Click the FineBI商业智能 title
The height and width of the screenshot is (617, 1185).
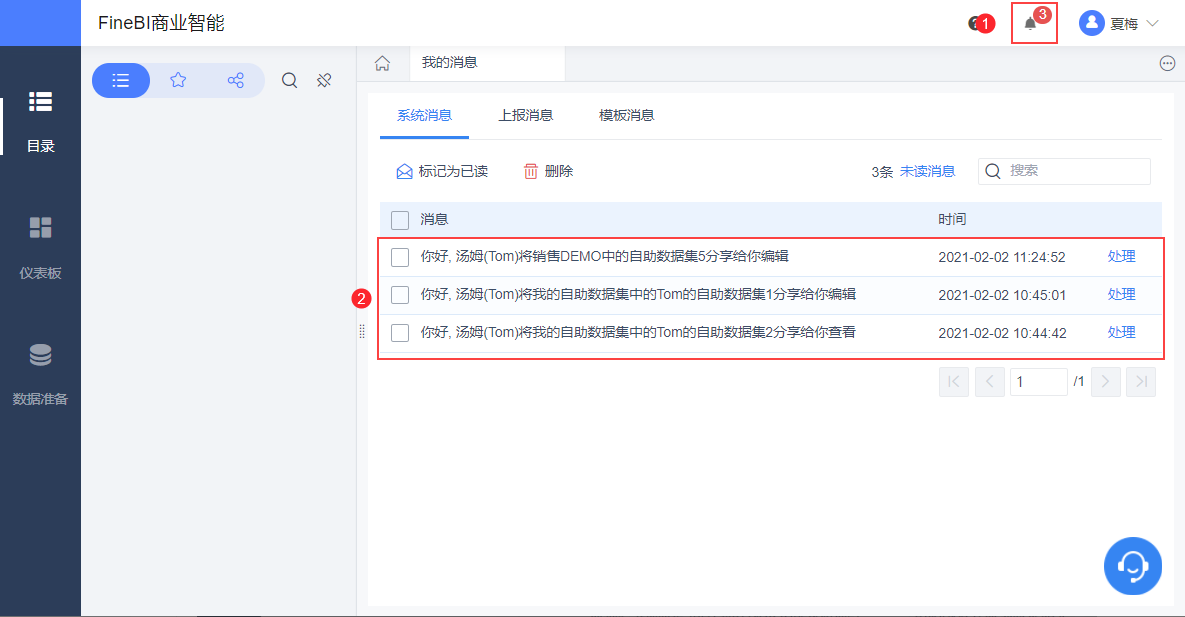tap(161, 23)
